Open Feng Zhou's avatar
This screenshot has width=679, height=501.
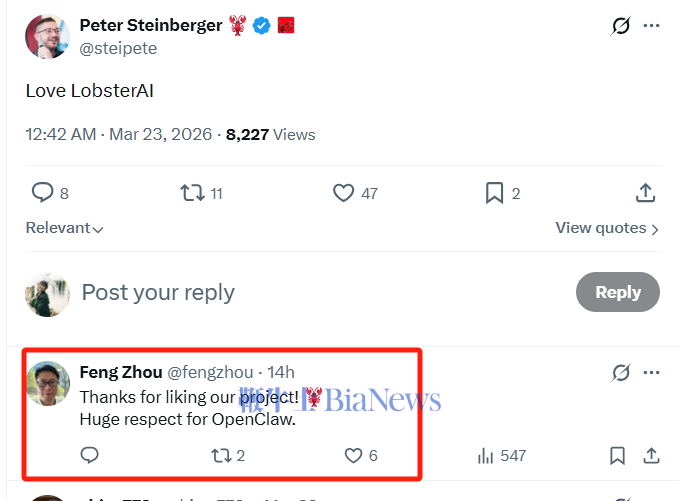point(47,383)
